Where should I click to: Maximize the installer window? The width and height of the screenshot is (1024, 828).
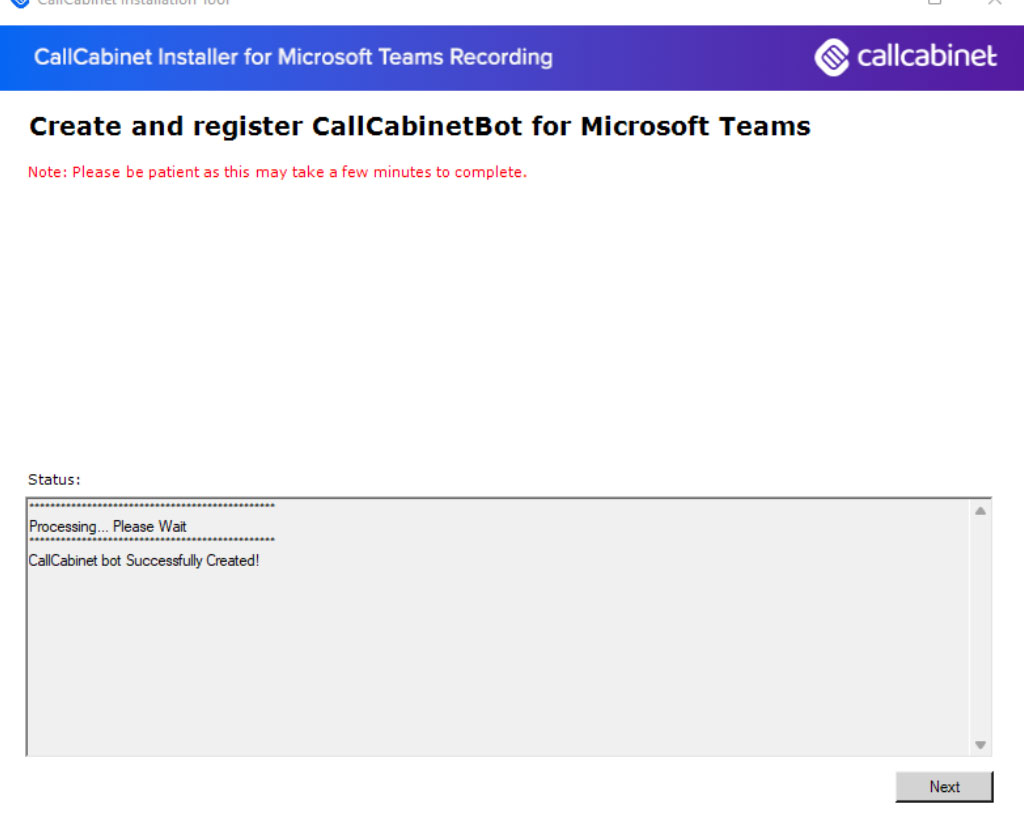pos(935,3)
